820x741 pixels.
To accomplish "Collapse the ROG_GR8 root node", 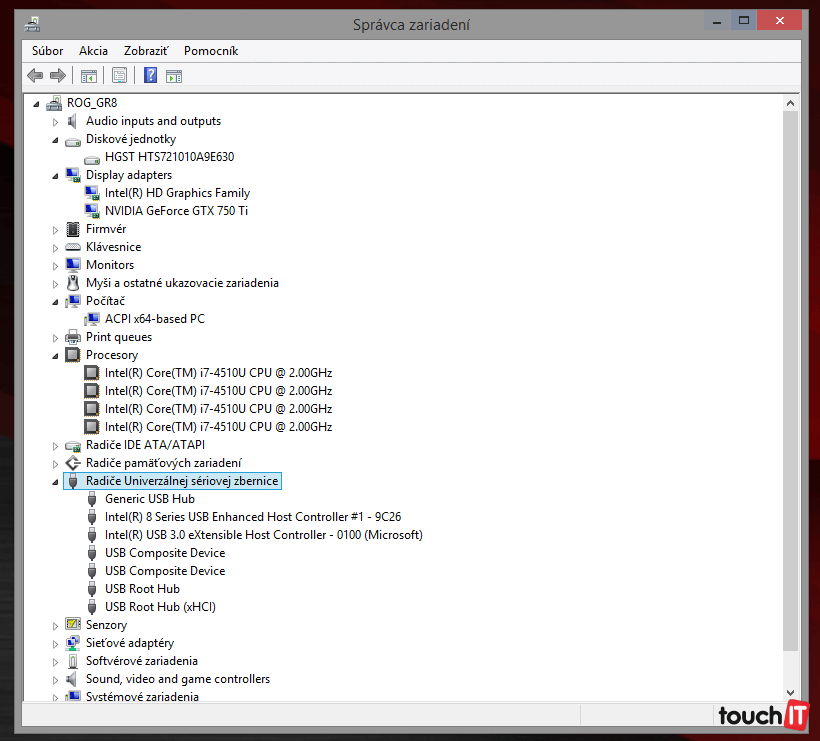I will tap(37, 104).
